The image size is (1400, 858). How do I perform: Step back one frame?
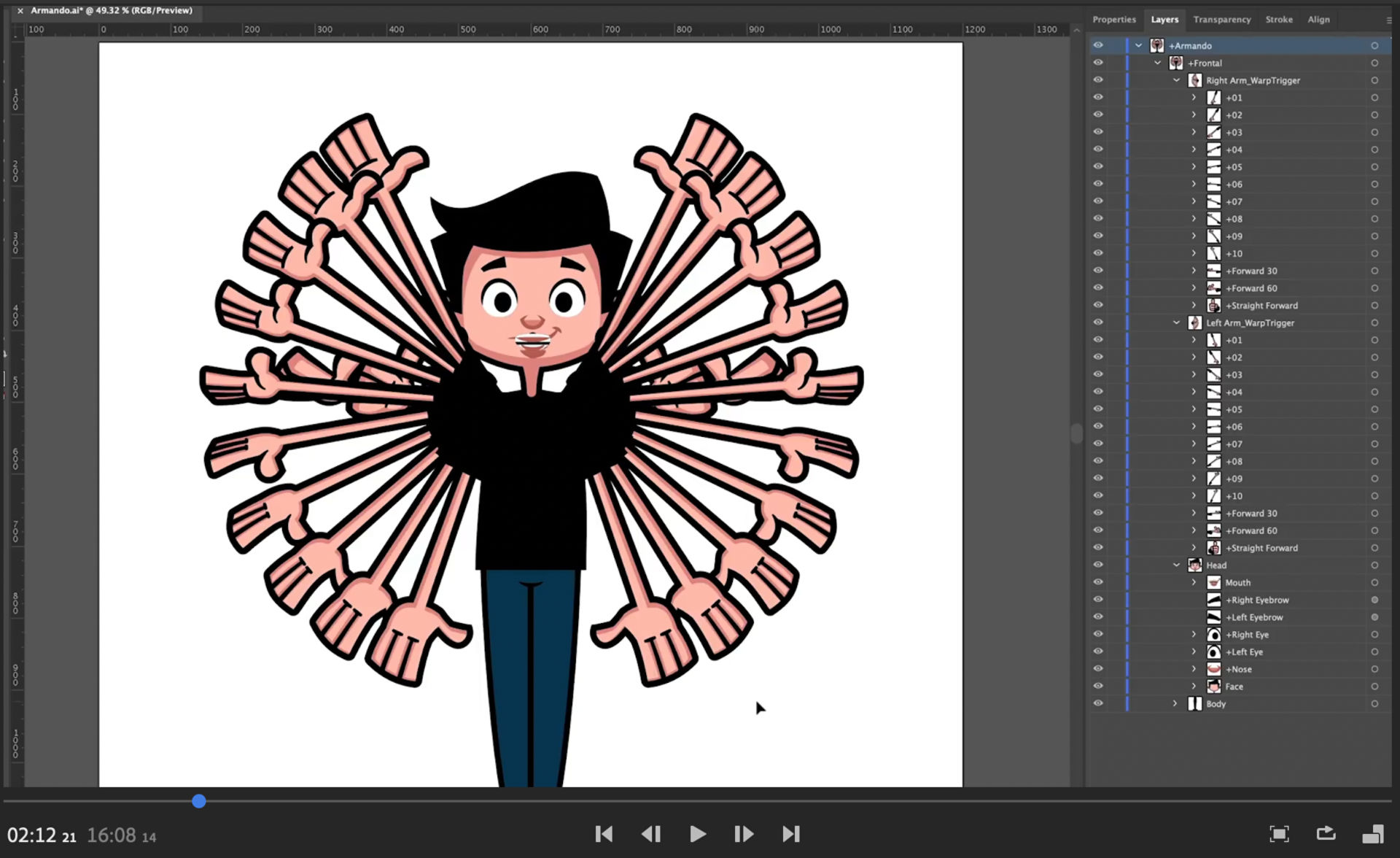650,834
